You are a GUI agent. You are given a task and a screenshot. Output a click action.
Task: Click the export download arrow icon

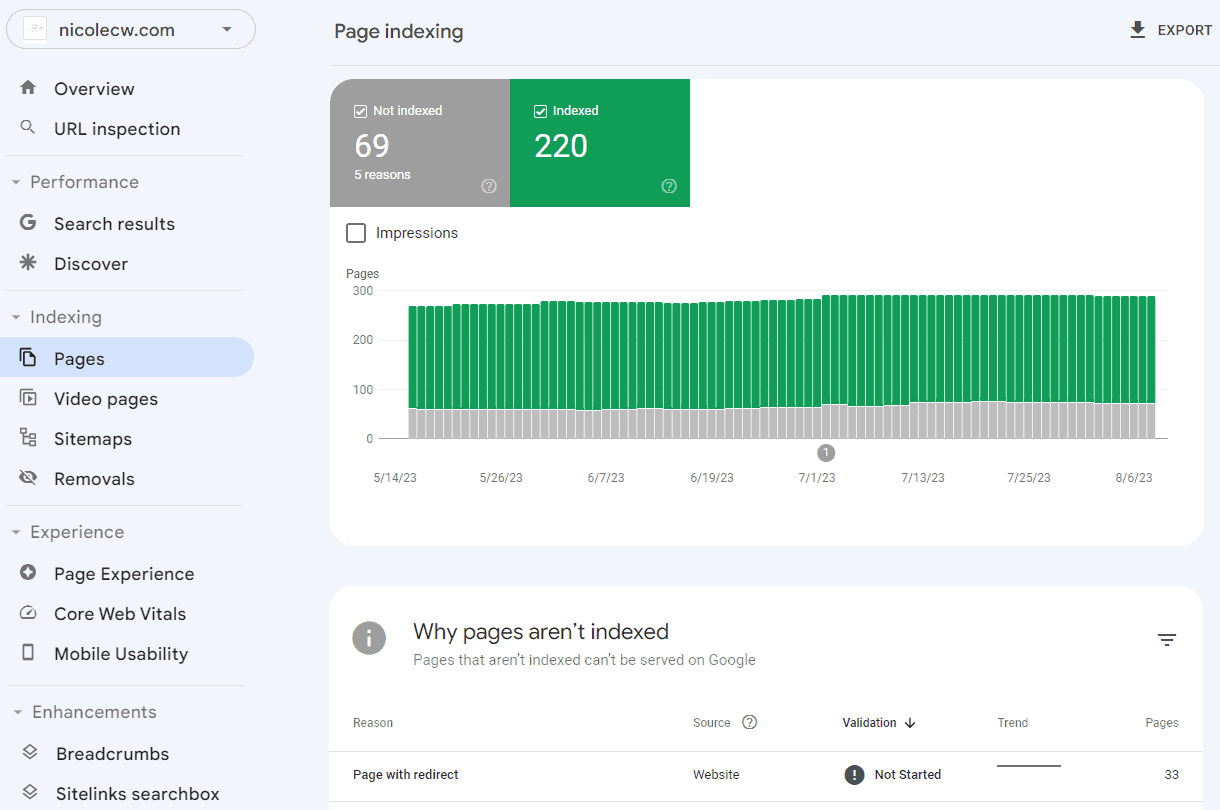pos(1137,30)
